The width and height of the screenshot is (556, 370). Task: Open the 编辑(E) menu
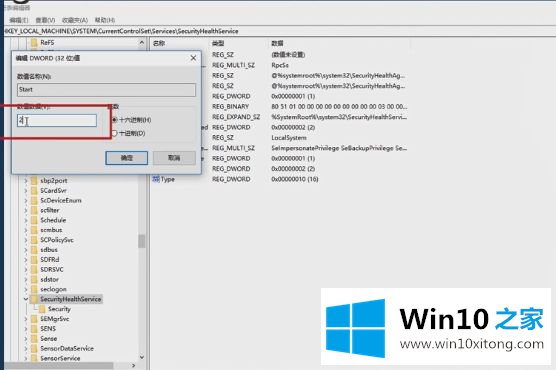tap(18, 20)
